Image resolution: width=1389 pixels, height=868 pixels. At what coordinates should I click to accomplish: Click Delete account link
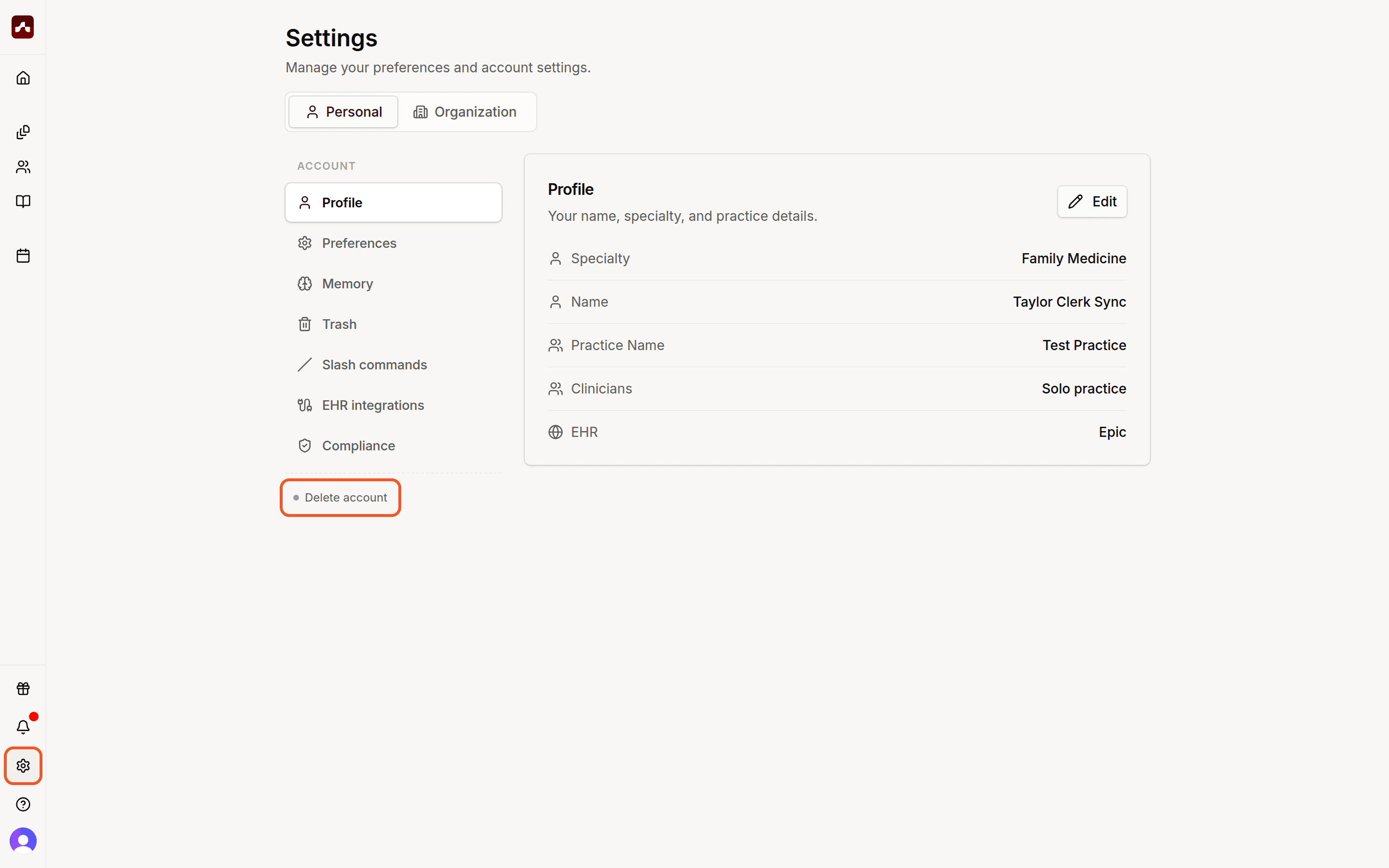tap(340, 498)
